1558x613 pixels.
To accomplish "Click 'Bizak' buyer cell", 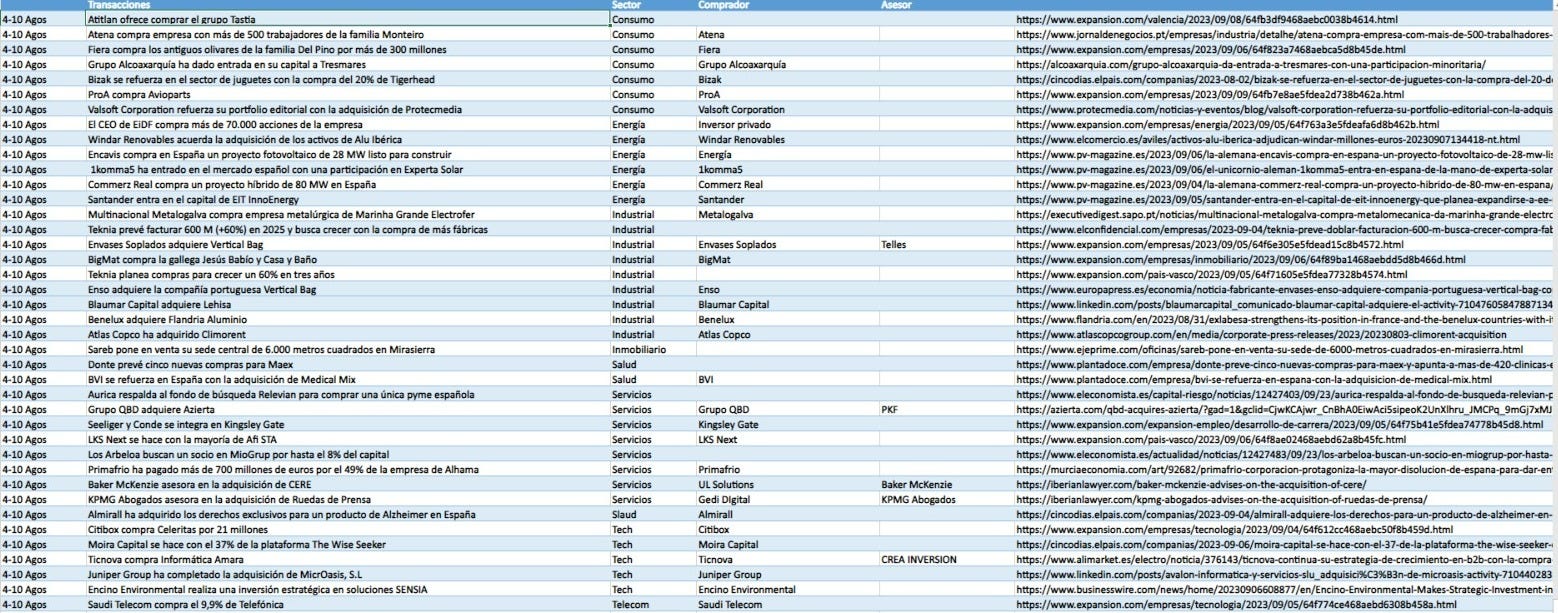I will (787, 78).
